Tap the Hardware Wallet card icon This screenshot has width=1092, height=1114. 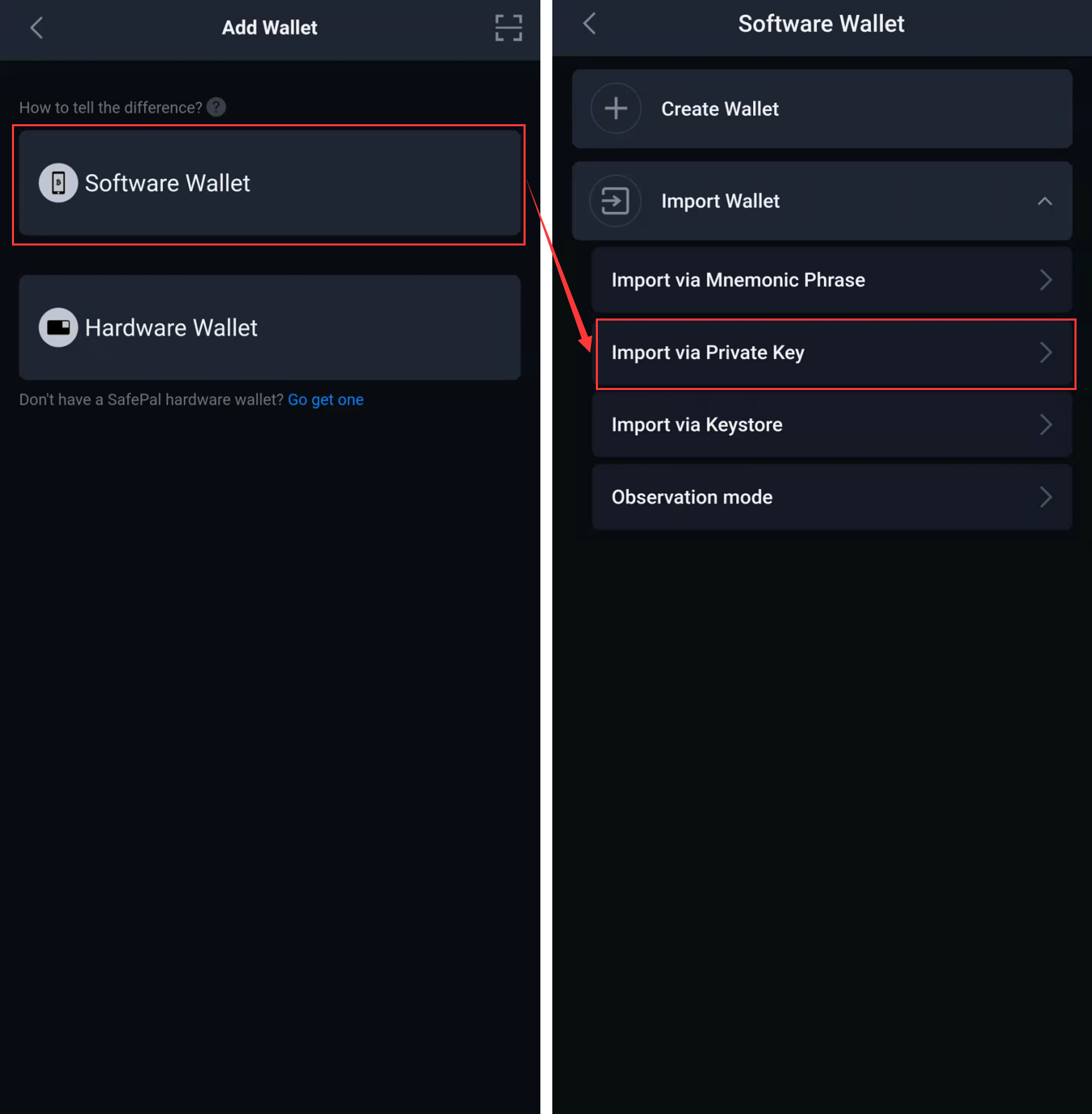point(58,328)
